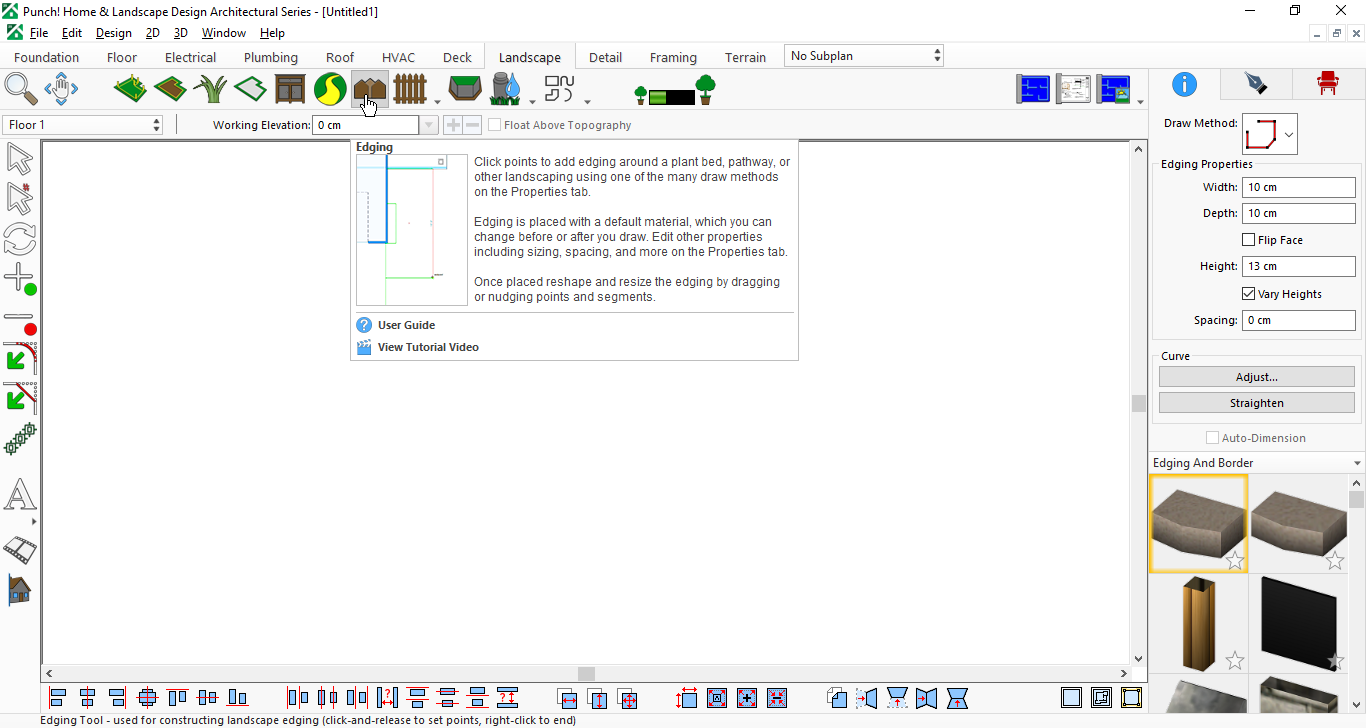Choose the Fence tool icon
The height and width of the screenshot is (728, 1366).
(x=410, y=89)
